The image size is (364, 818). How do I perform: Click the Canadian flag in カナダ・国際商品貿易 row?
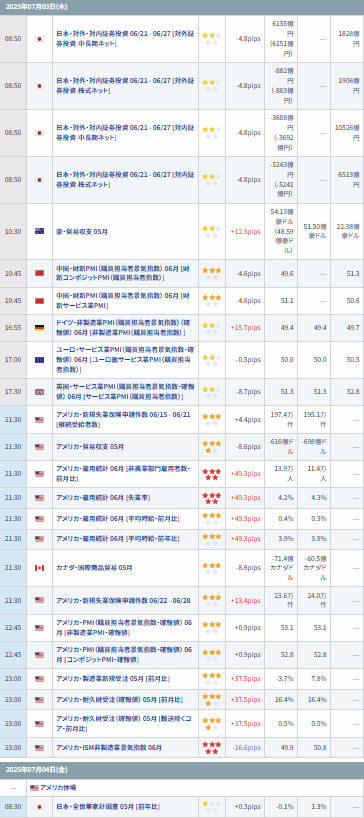point(39,568)
